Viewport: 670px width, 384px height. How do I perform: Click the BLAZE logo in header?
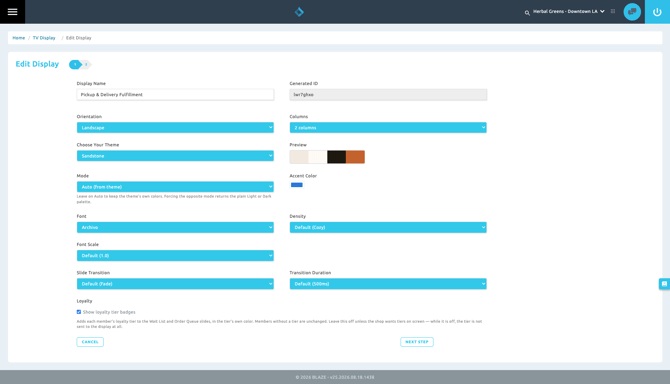pyautogui.click(x=299, y=12)
